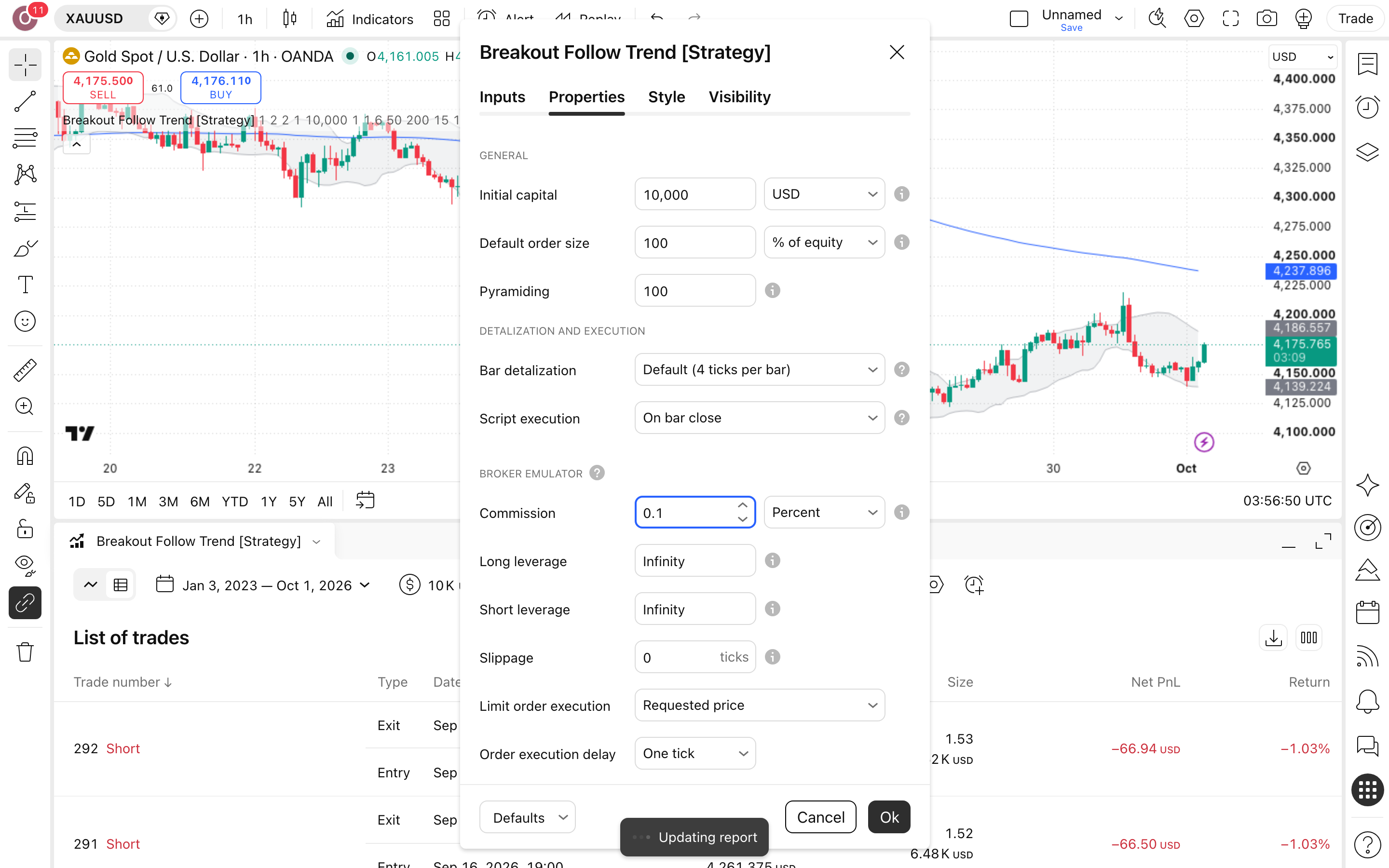Increment the commission value stepper up
1389x868 pixels.
pyautogui.click(x=742, y=505)
